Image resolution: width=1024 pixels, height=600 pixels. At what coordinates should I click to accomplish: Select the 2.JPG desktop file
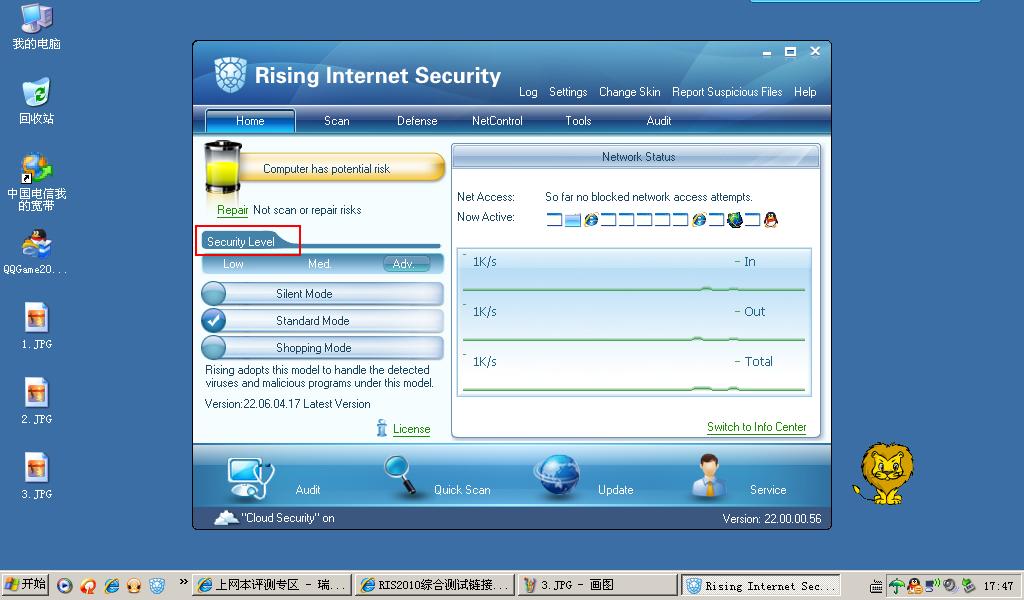(37, 401)
